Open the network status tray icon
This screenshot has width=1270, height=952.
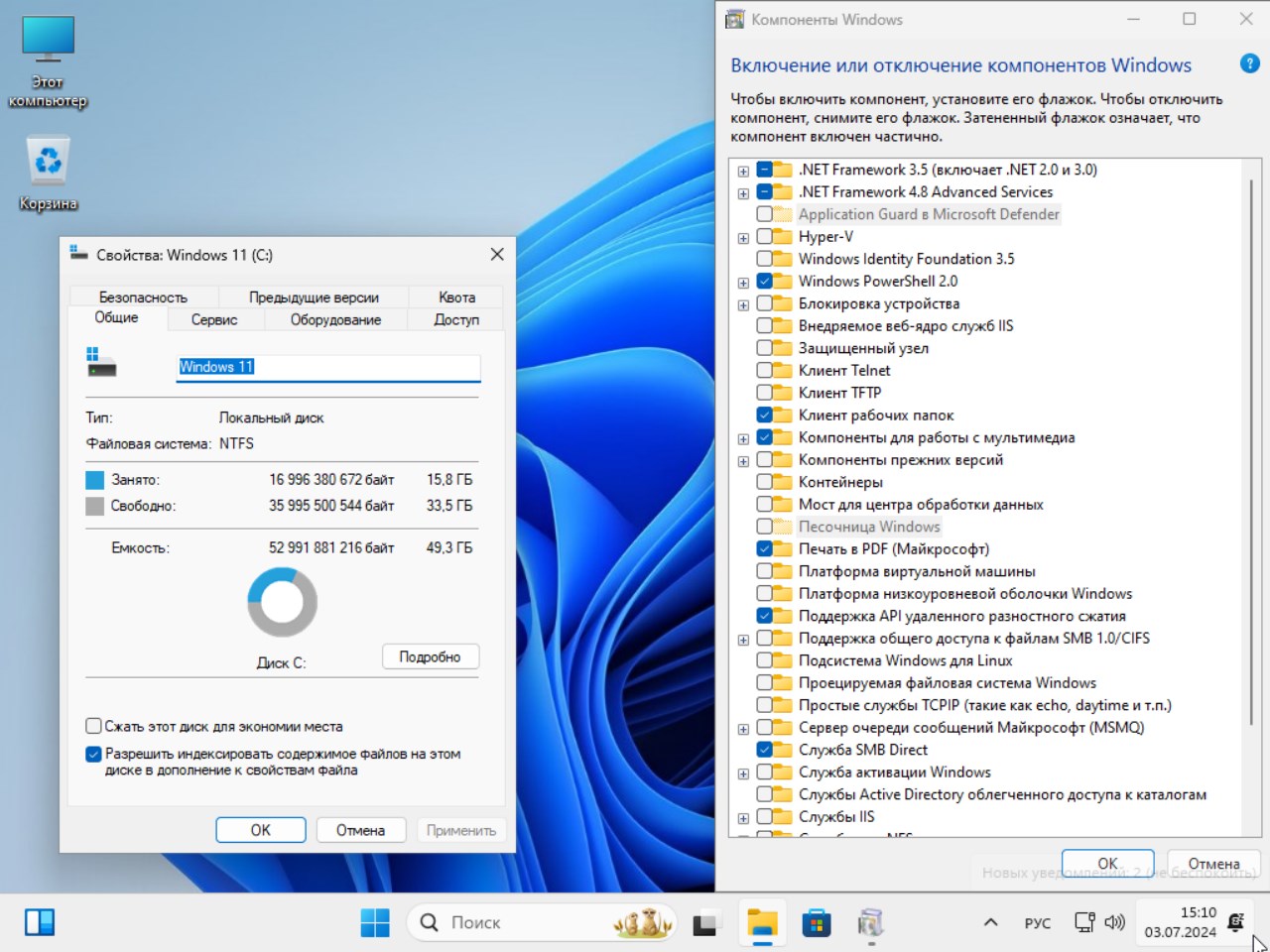pyautogui.click(x=1084, y=922)
